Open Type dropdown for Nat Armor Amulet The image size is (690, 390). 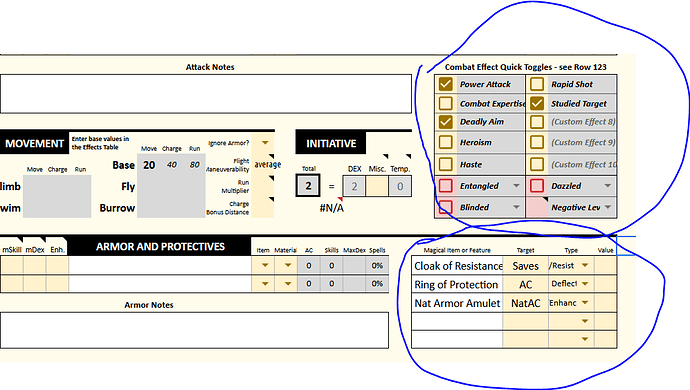pyautogui.click(x=585, y=302)
